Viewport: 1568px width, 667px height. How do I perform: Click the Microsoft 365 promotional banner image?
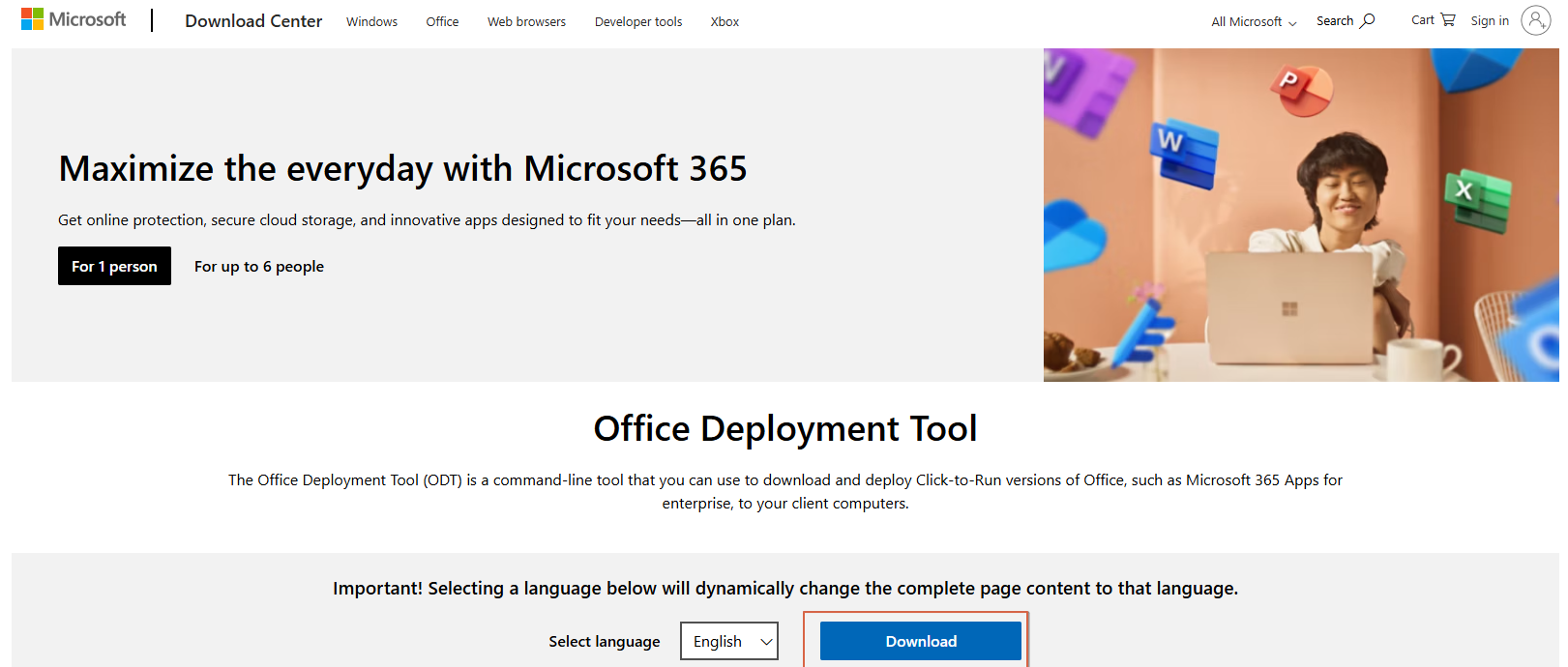pyautogui.click(x=1301, y=215)
